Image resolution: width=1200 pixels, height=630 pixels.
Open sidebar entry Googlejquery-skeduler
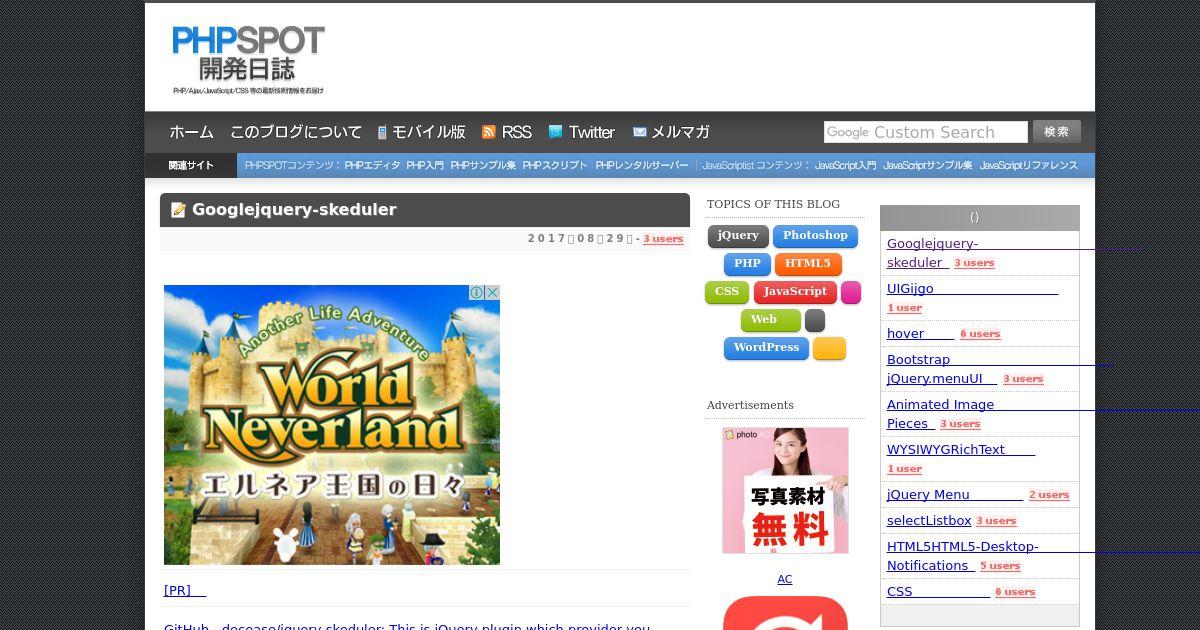pyautogui.click(x=932, y=253)
